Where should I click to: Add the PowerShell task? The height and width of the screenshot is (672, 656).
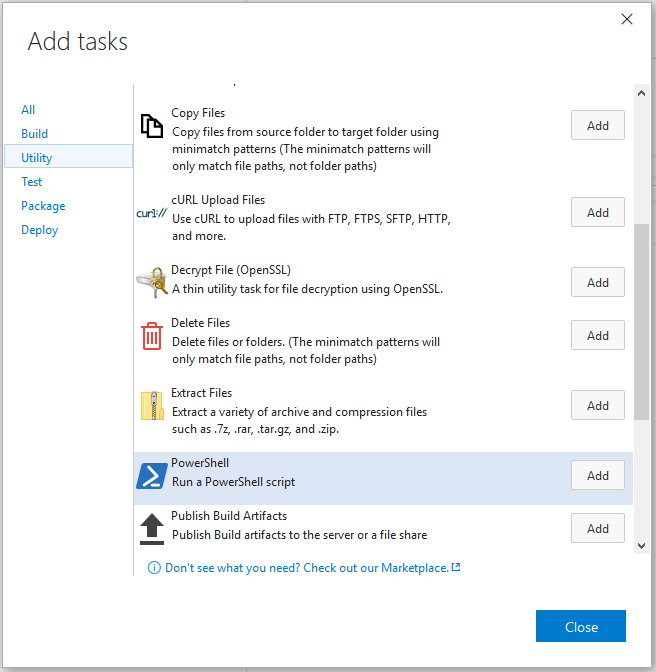click(x=598, y=475)
